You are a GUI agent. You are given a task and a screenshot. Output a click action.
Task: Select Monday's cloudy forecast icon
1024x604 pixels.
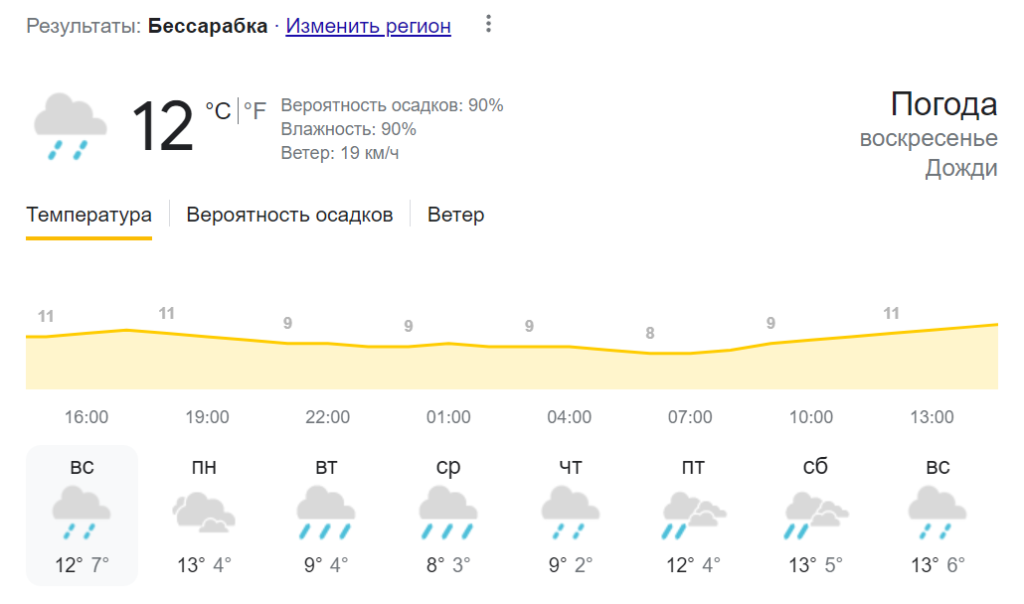click(x=204, y=512)
